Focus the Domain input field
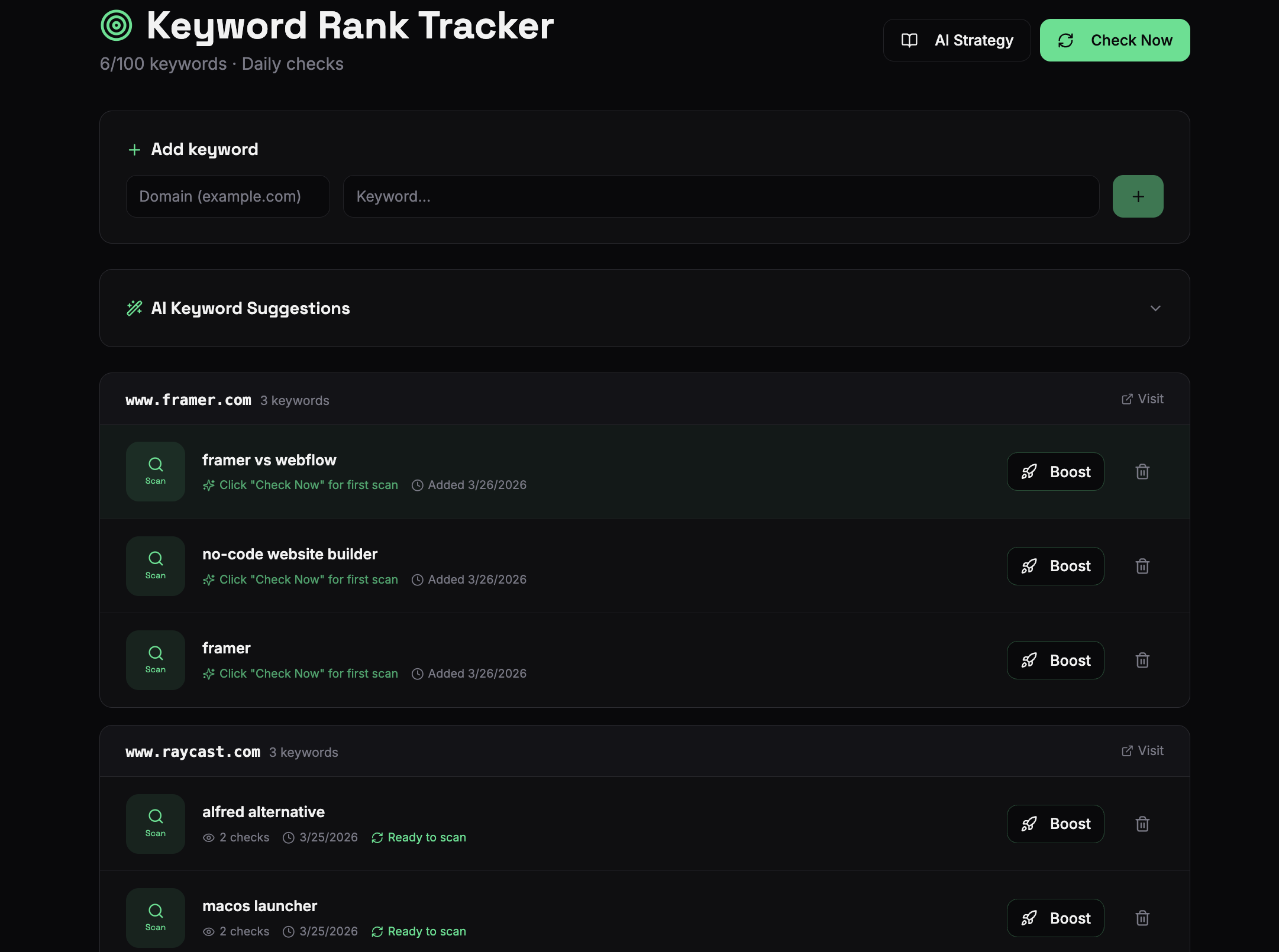 [x=228, y=196]
